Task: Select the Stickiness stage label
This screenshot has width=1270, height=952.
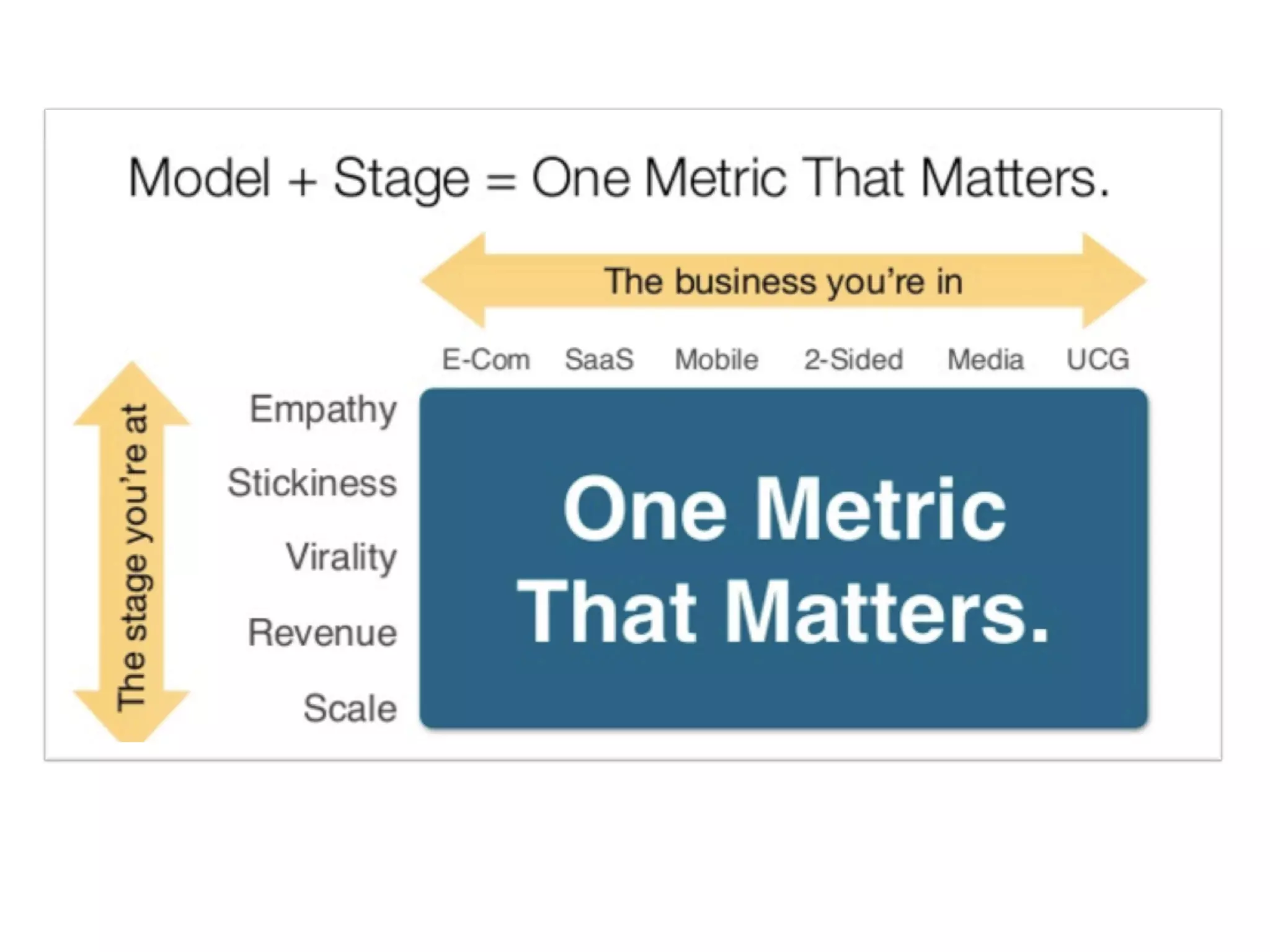Action: click(x=312, y=483)
